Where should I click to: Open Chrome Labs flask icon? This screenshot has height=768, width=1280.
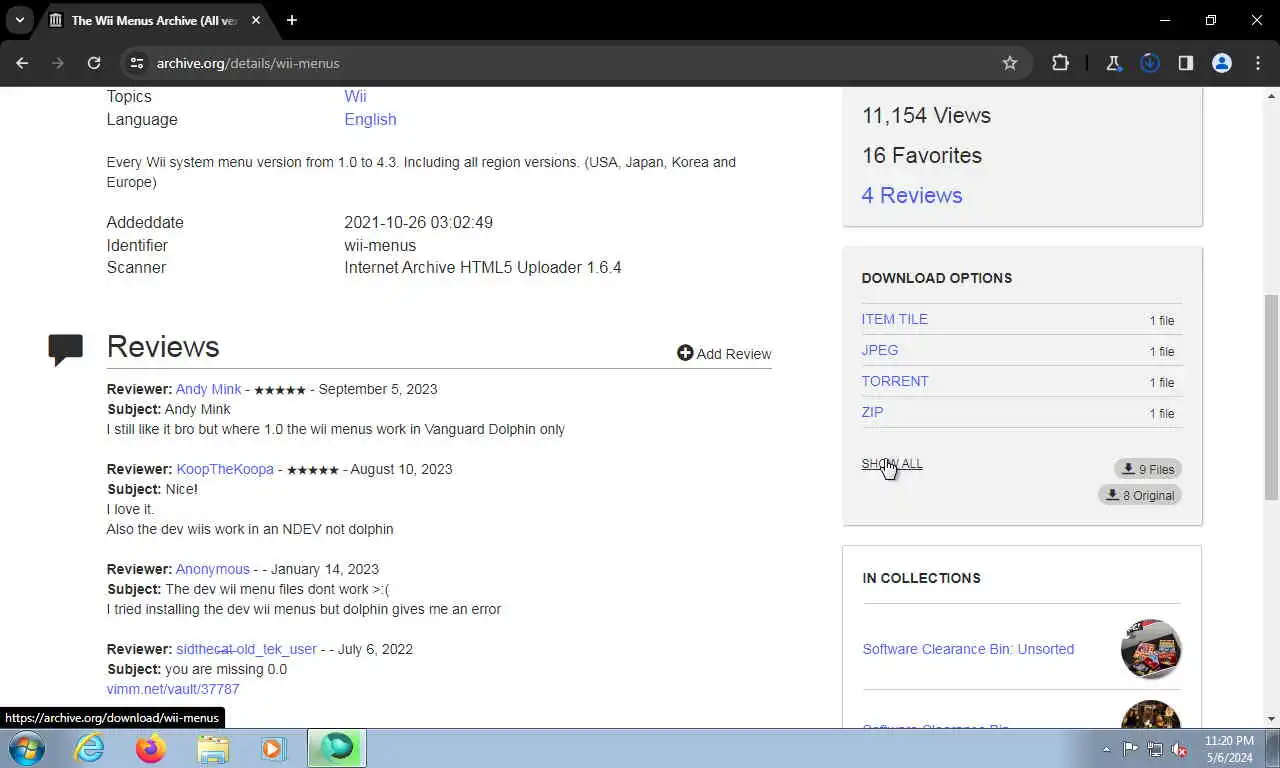pos(1113,63)
